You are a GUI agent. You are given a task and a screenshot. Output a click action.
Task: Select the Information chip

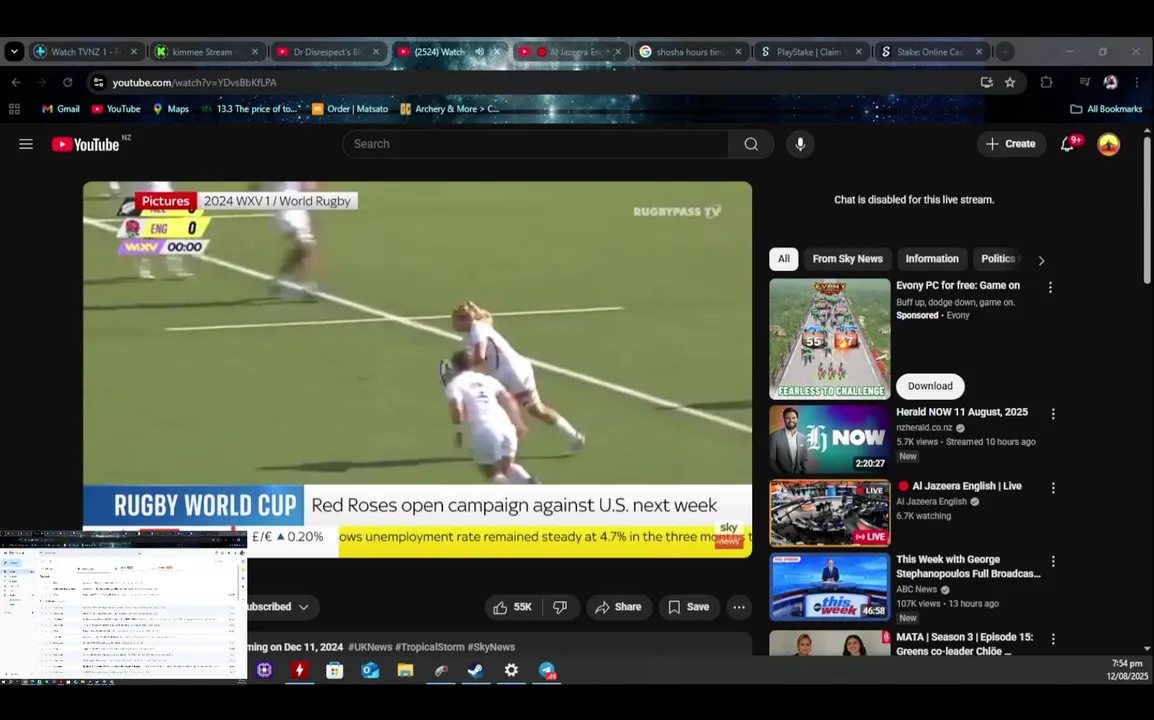[932, 259]
